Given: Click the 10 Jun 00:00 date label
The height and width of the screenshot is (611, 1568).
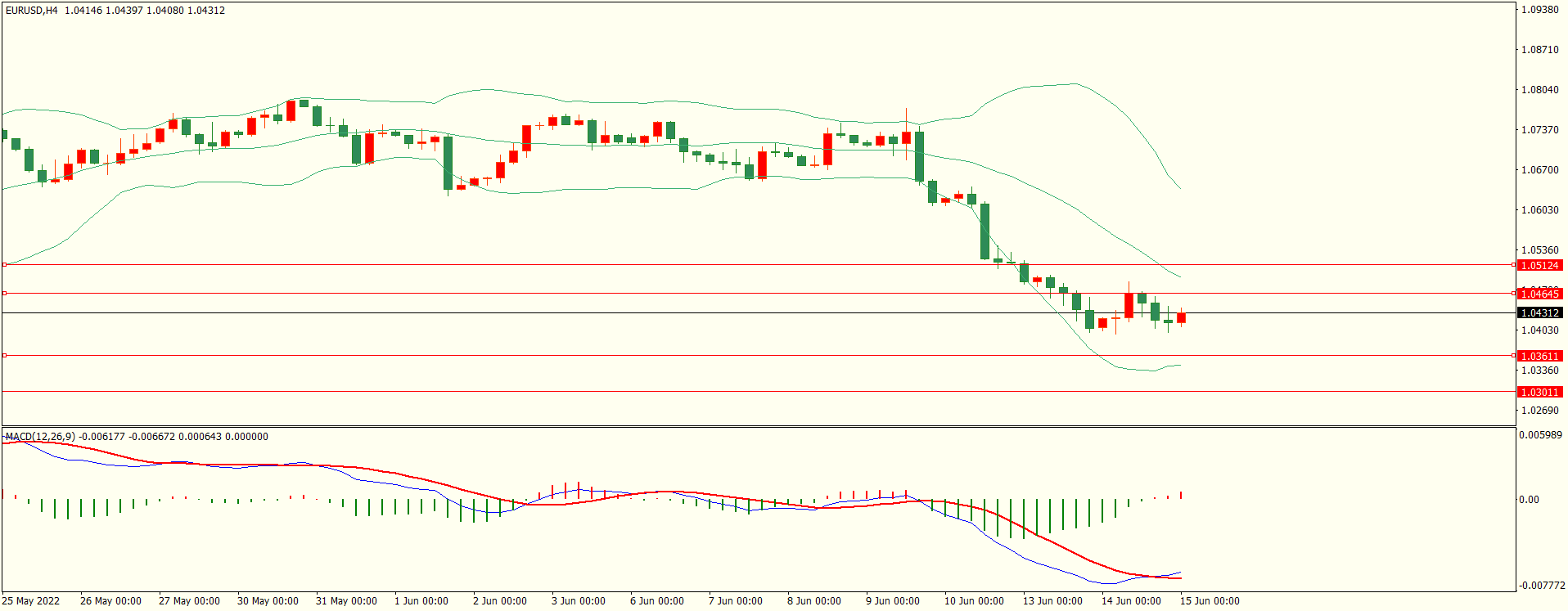Looking at the screenshot, I should click(x=974, y=601).
